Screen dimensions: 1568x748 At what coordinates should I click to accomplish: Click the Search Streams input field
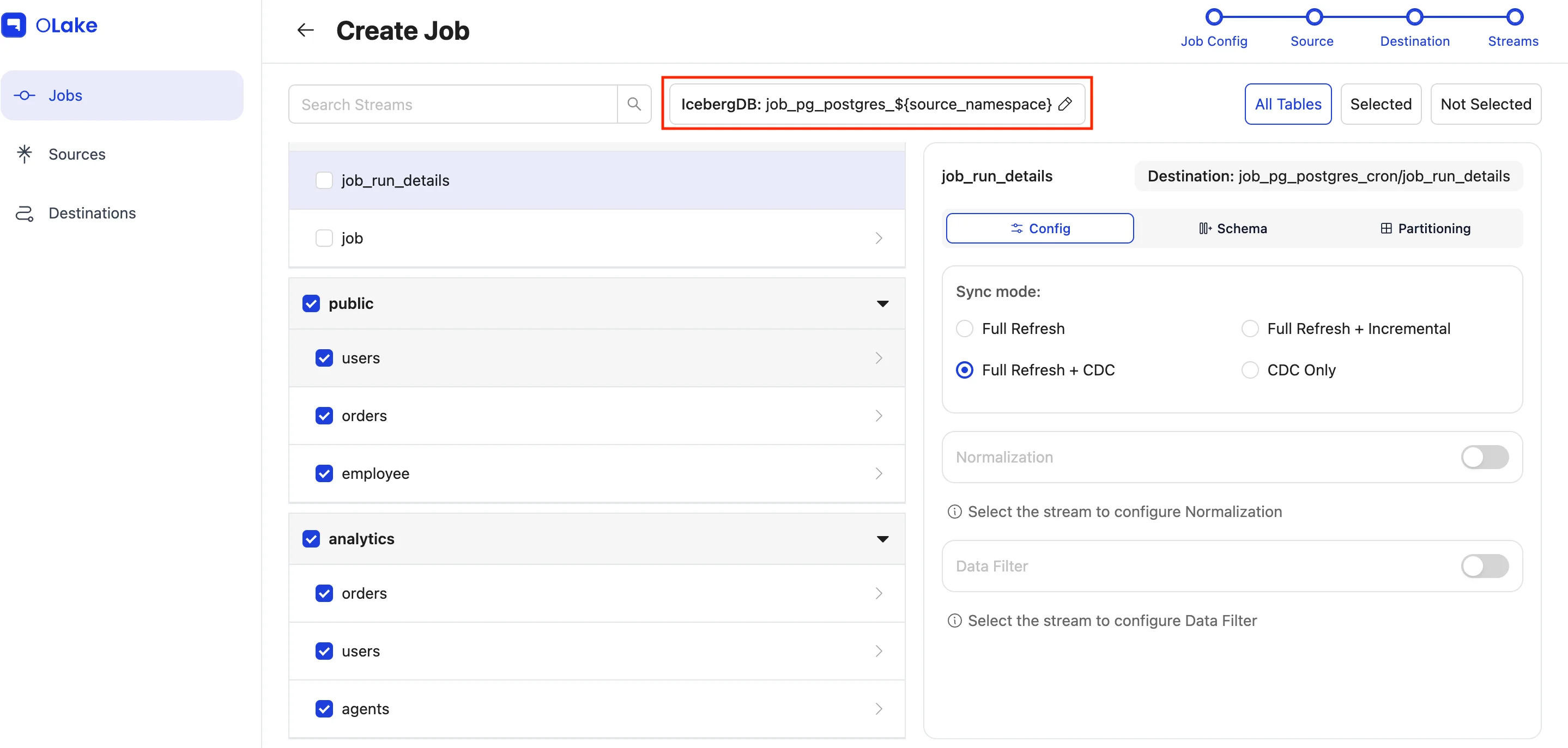[x=453, y=104]
